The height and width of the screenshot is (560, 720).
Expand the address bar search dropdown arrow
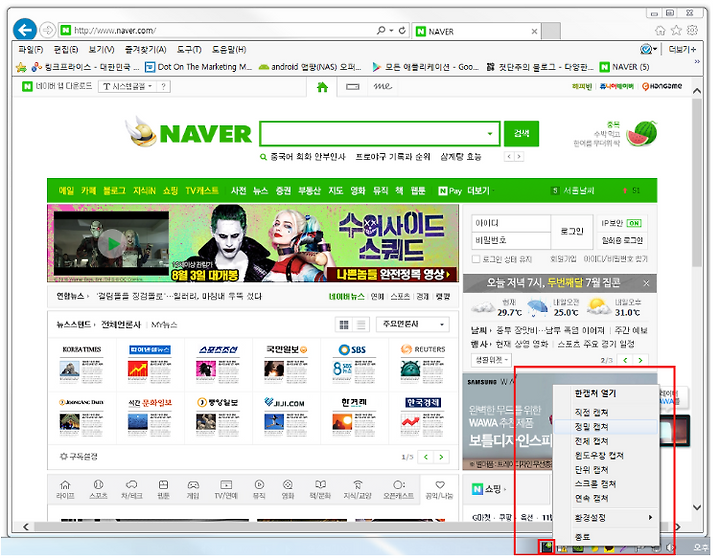392,30
